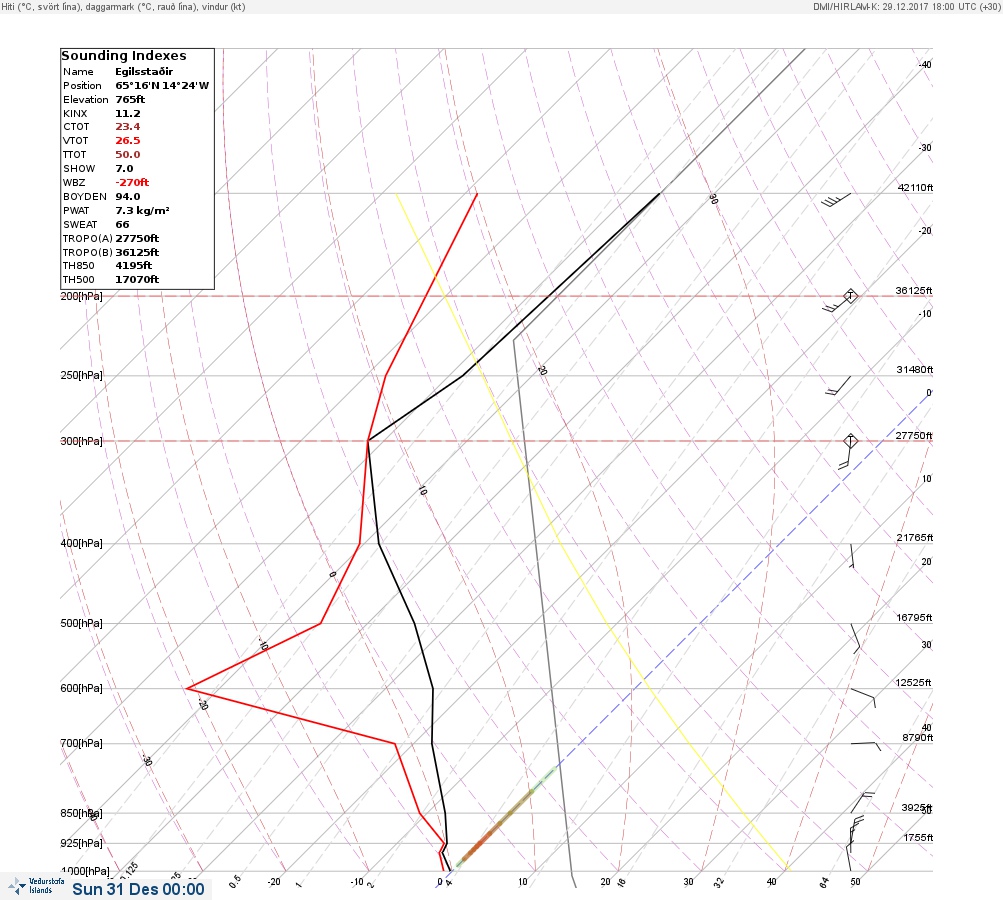This screenshot has height=900, width=1003.
Task: Click the tropopause diamond marker at 200 hPa
Action: coord(850,296)
